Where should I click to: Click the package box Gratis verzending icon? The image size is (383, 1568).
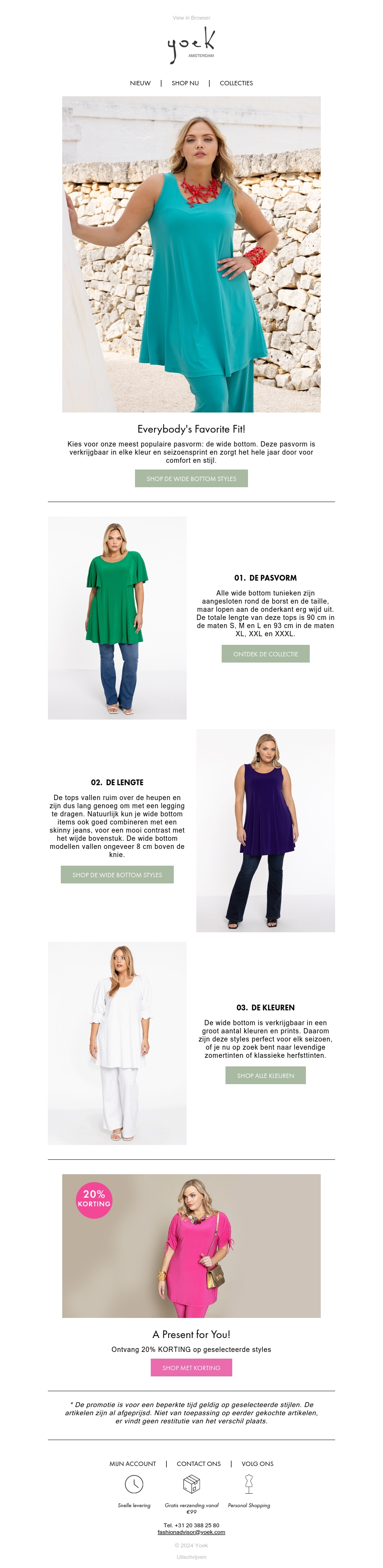pyautogui.click(x=191, y=1484)
